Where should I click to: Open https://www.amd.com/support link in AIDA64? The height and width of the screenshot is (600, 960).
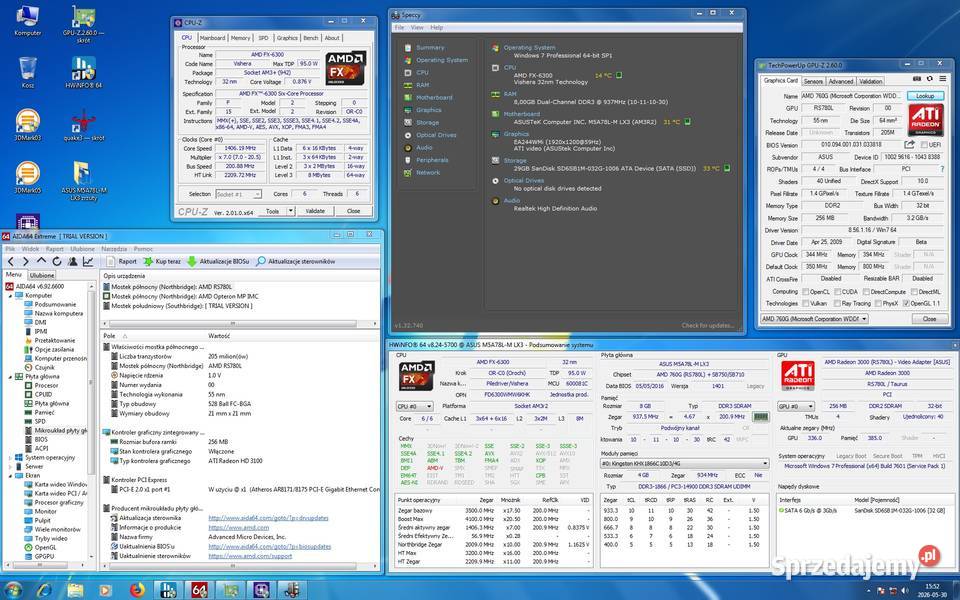[x=250, y=556]
